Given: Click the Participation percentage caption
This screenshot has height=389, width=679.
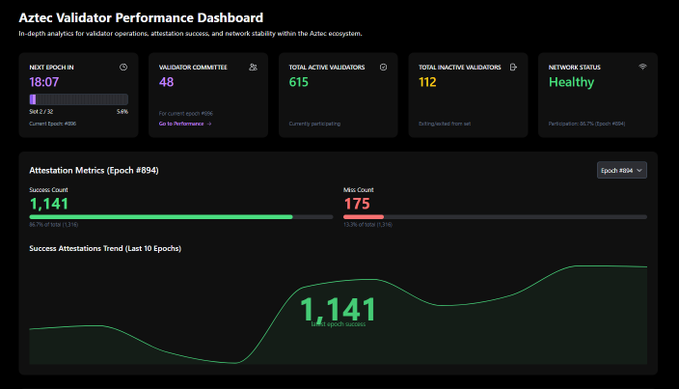Looking at the screenshot, I should 586,124.
